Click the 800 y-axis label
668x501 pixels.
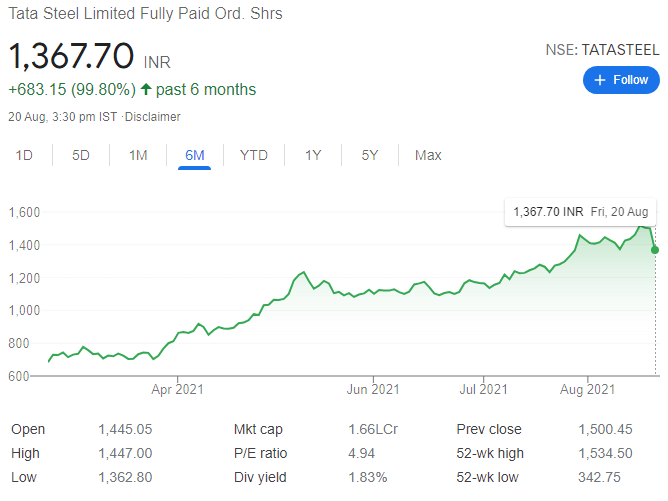tap(19, 343)
